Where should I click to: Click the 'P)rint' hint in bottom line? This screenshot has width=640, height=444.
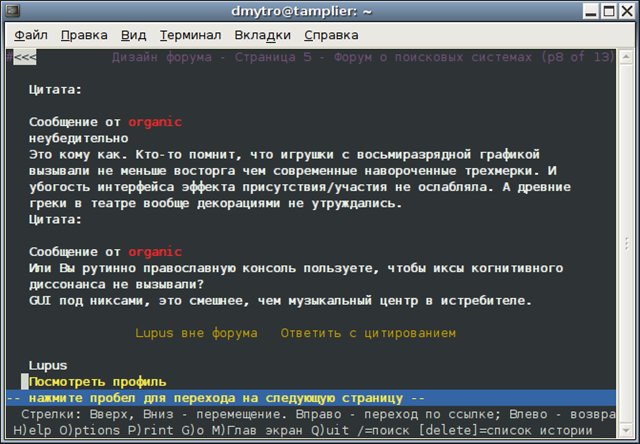tap(151, 430)
